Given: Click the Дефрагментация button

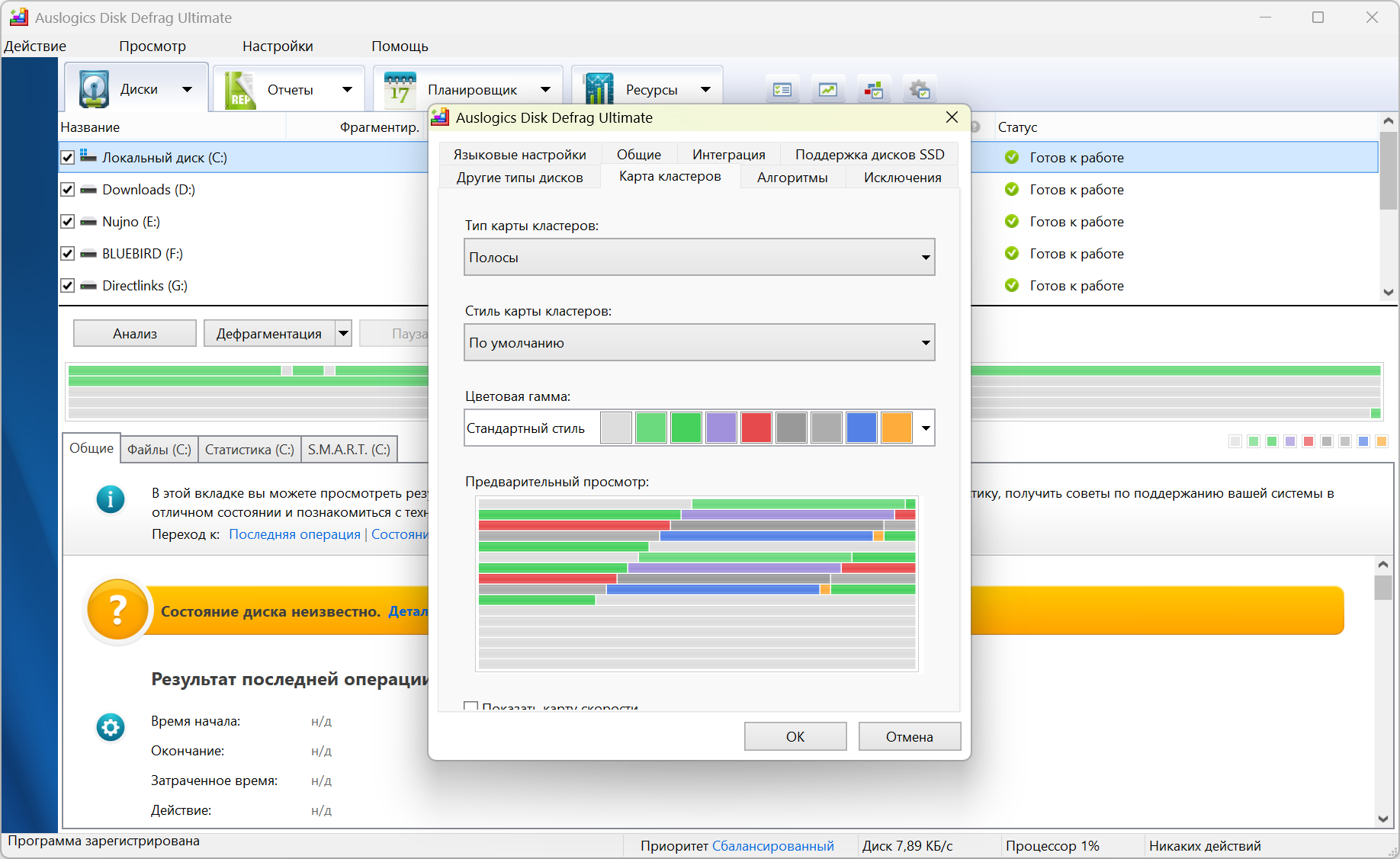Looking at the screenshot, I should (269, 333).
